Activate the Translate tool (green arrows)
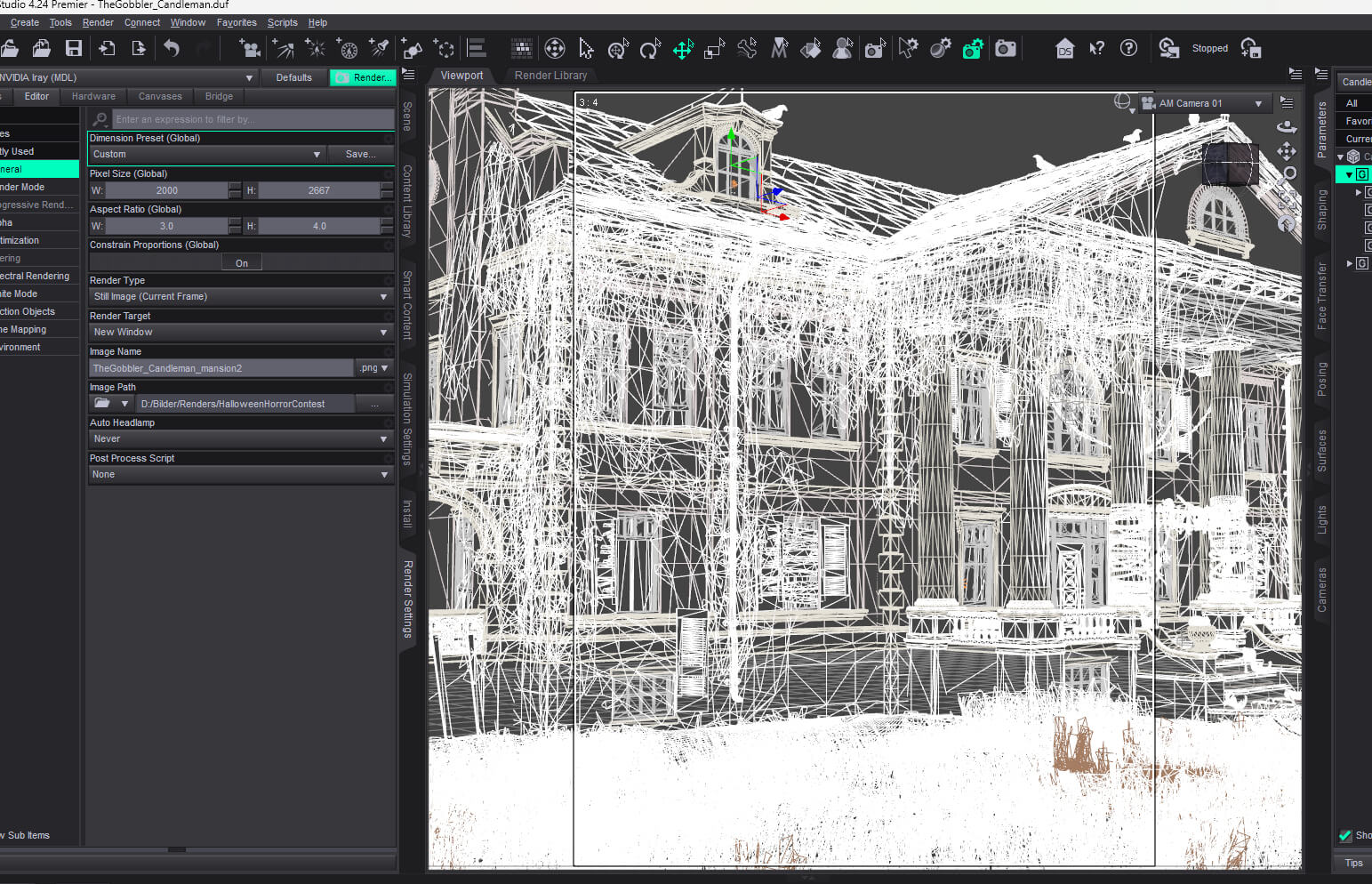This screenshot has height=884, width=1372. pyautogui.click(x=682, y=48)
